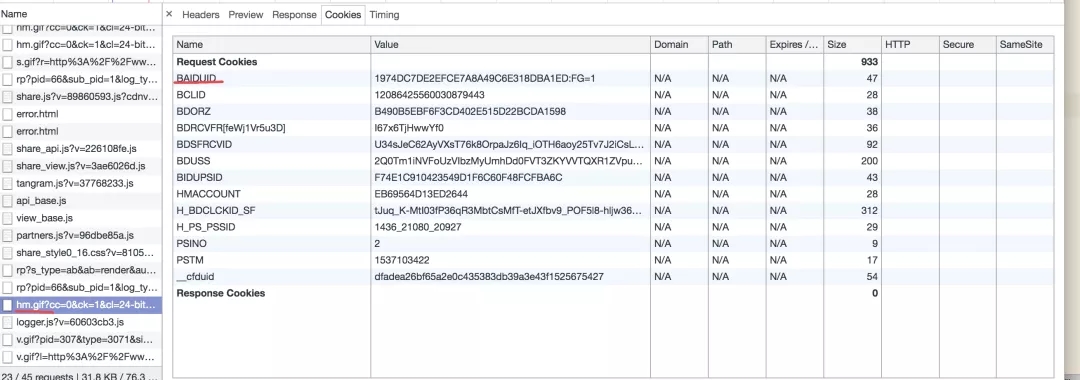Click file icon of share_style0_16.css
Screen dimensions: 1080x380
tap(8, 253)
